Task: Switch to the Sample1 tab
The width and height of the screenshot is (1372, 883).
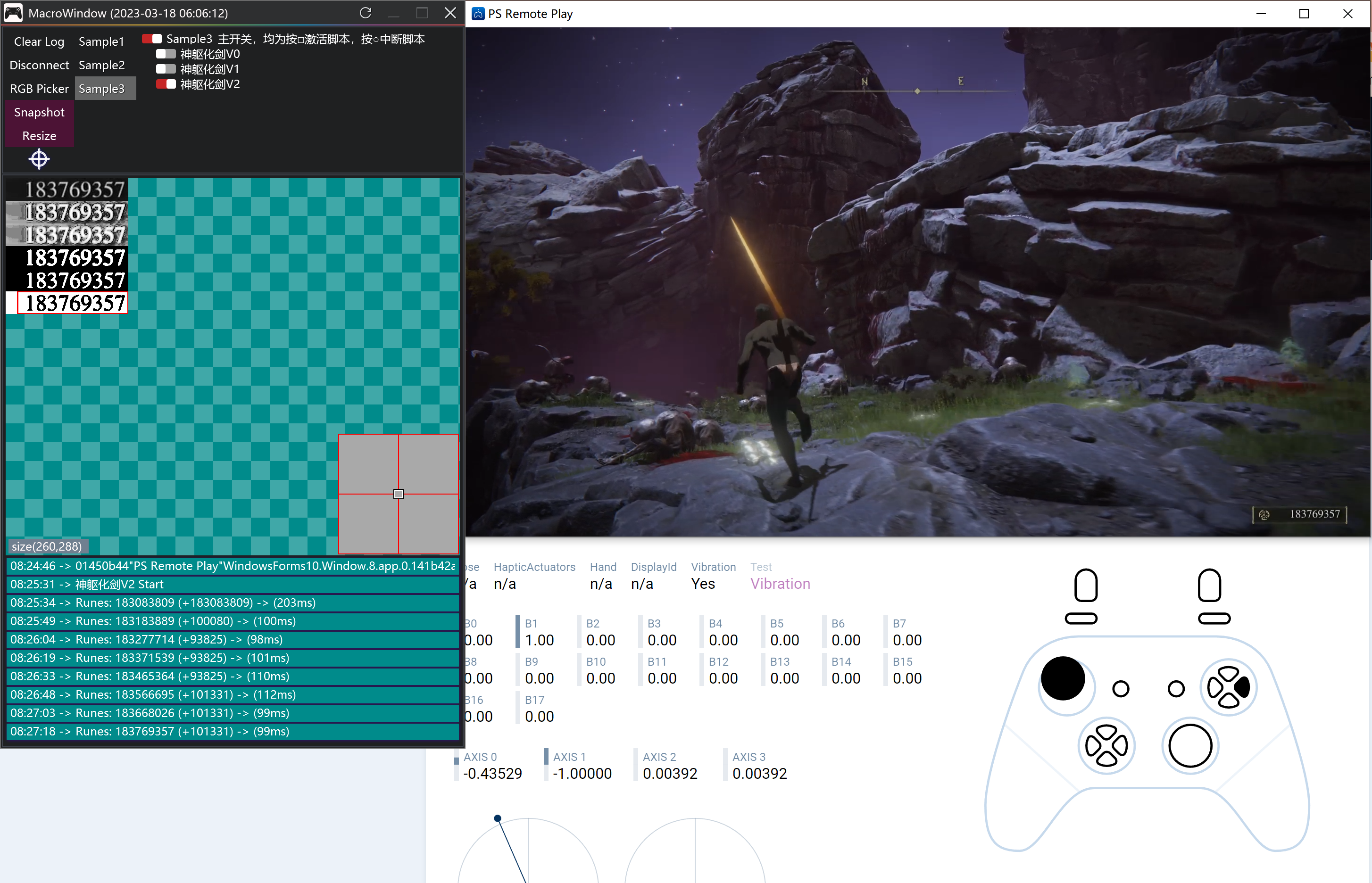Action: (101, 41)
